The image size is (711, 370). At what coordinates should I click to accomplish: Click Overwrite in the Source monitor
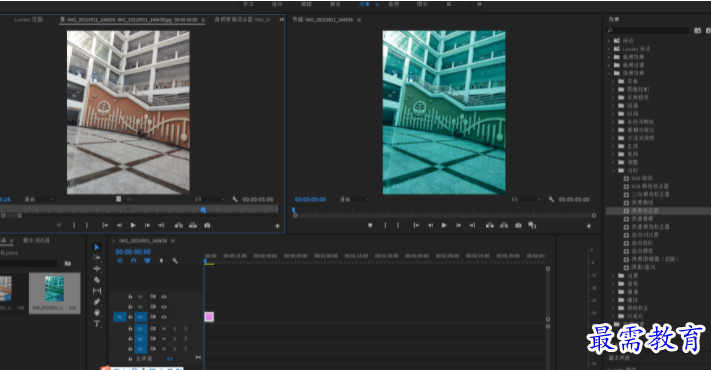(x=193, y=225)
